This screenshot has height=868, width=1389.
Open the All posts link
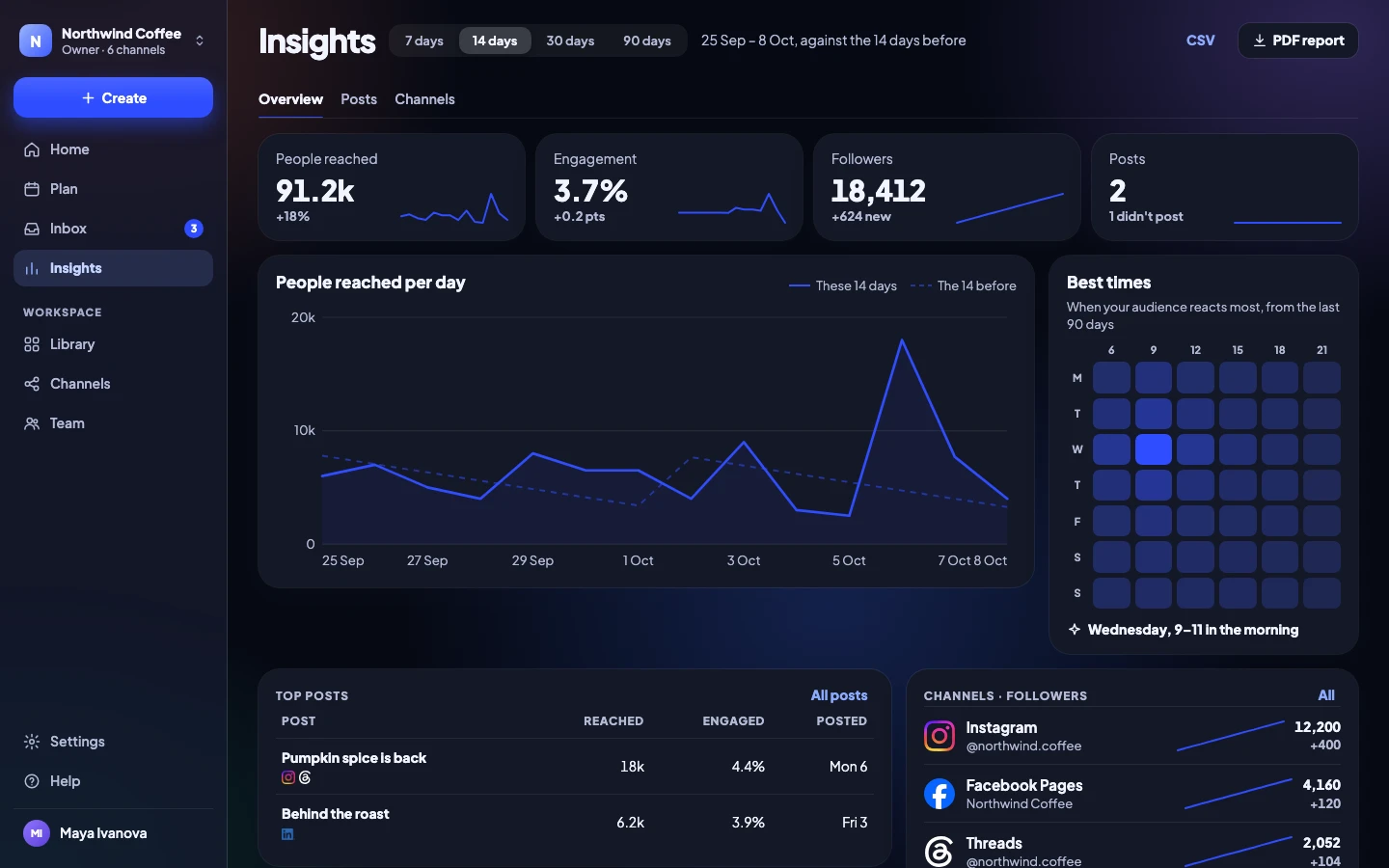(x=838, y=695)
